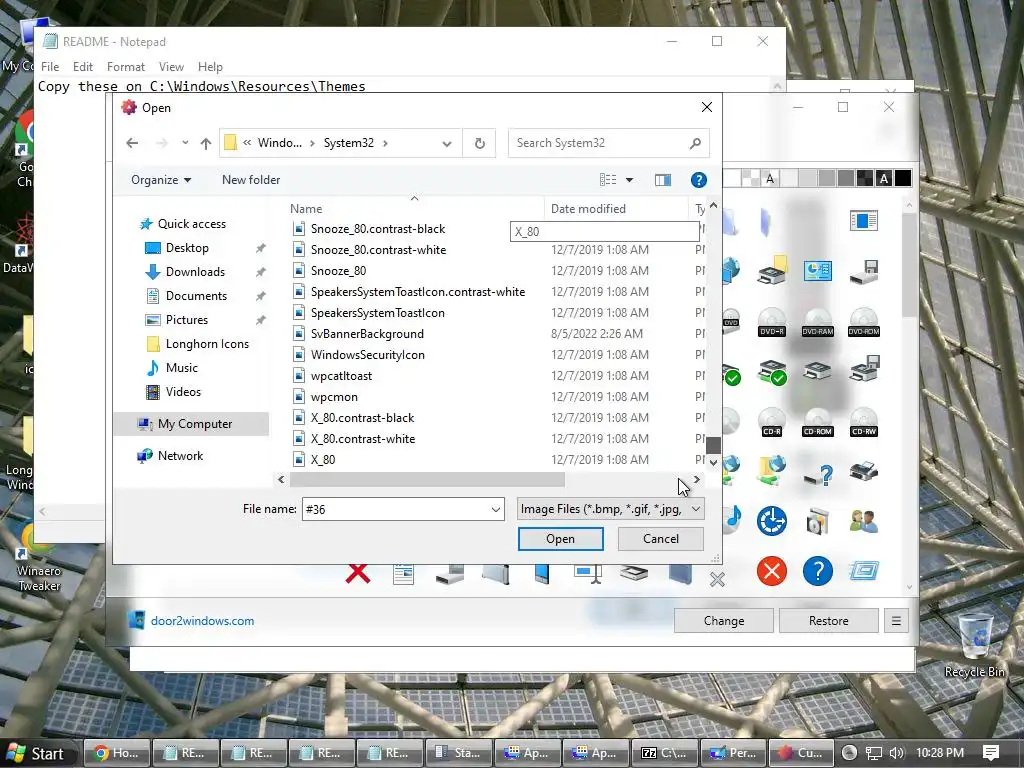Open the Help menu in Notepad

tap(210, 67)
